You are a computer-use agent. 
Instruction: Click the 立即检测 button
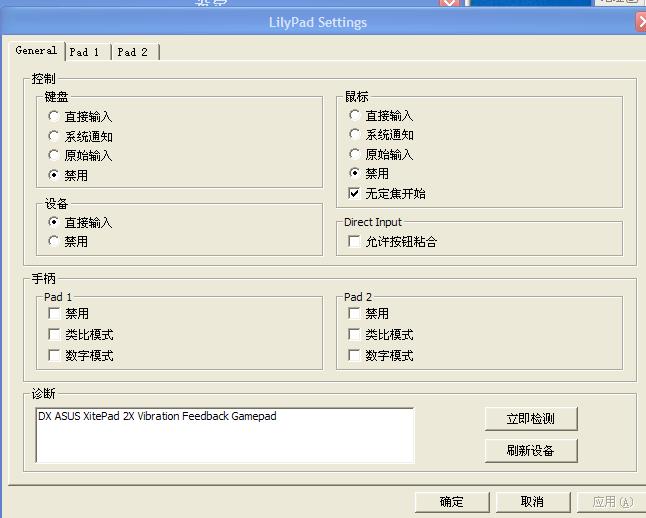point(530,419)
